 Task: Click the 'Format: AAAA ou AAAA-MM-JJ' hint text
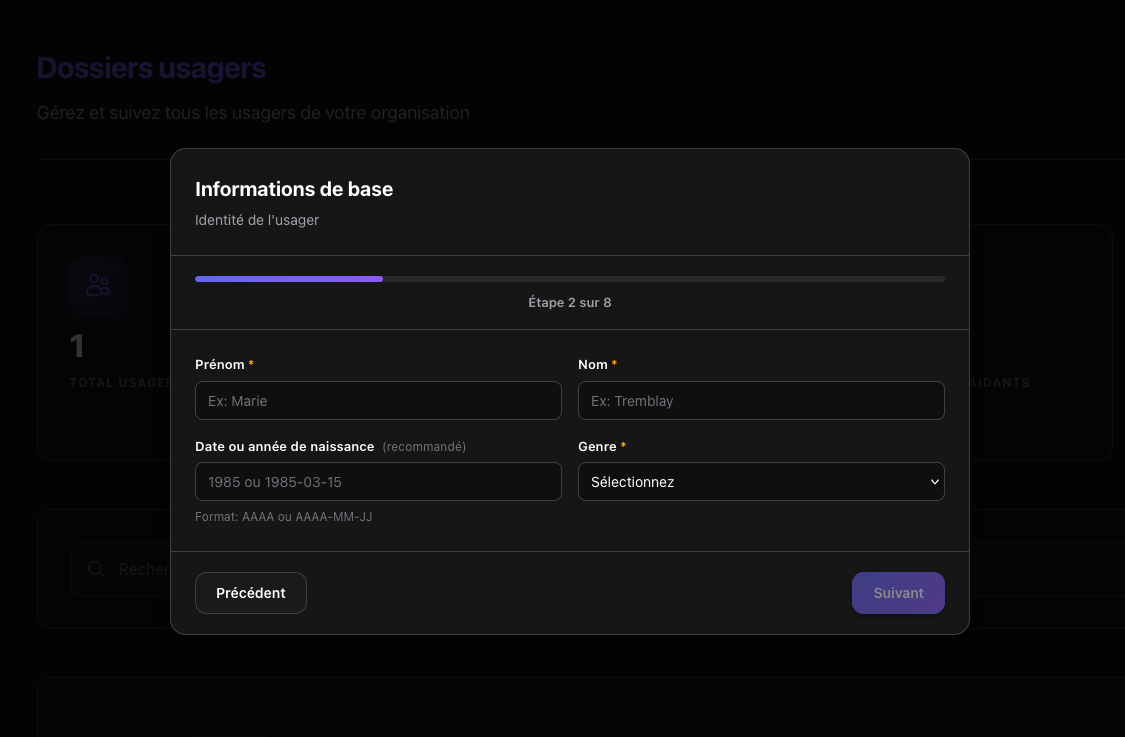284,517
